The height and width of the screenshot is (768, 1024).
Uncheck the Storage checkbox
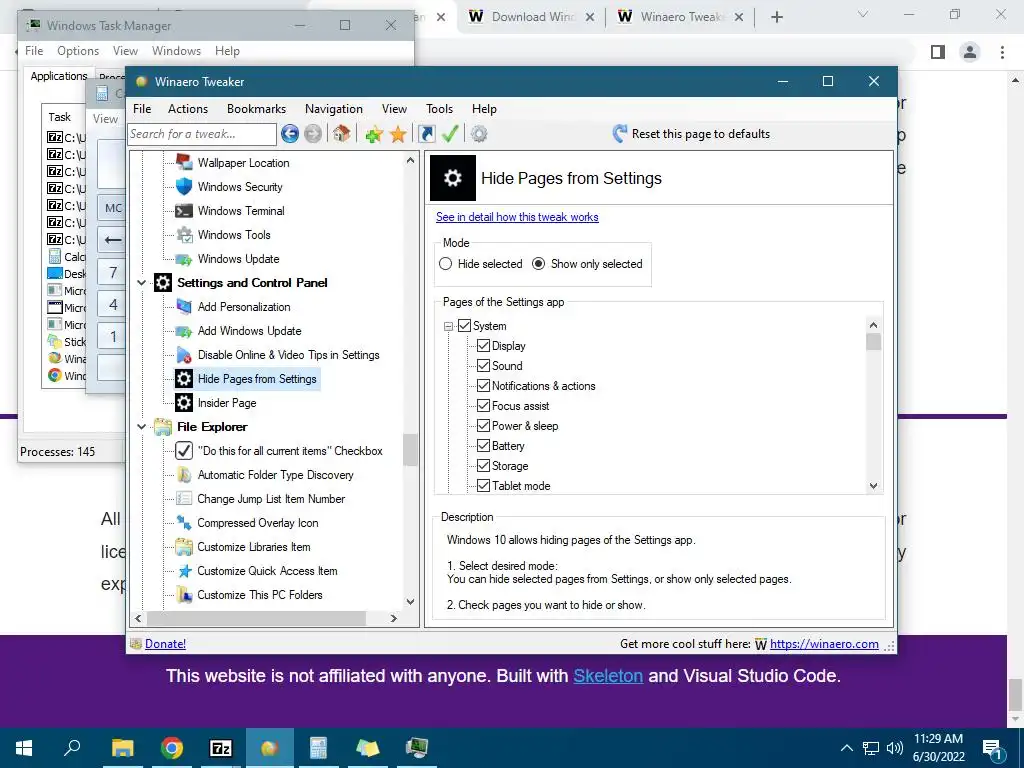(x=483, y=466)
